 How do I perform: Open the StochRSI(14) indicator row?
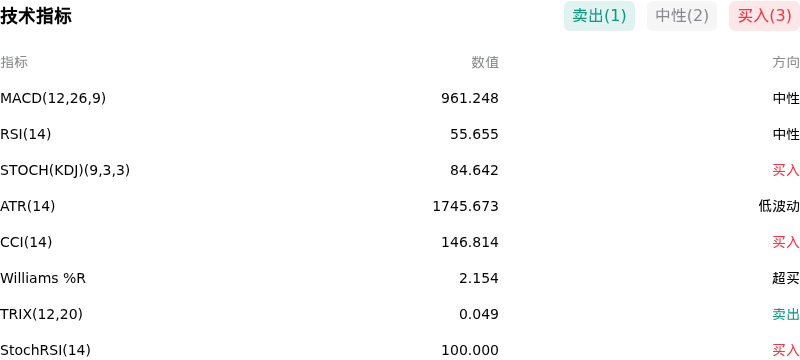tap(400, 350)
